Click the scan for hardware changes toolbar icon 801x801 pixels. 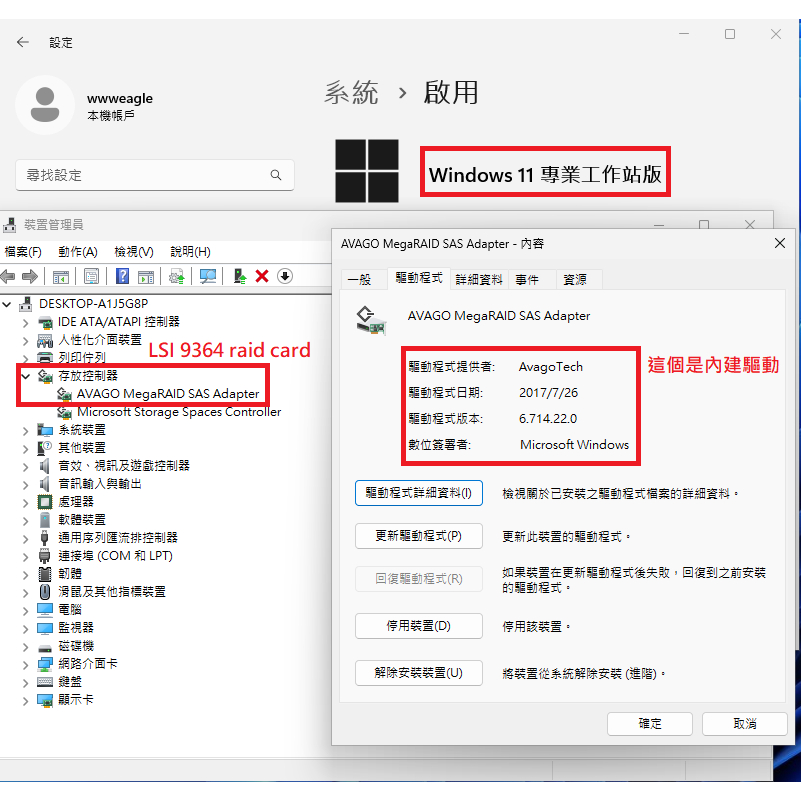click(208, 276)
